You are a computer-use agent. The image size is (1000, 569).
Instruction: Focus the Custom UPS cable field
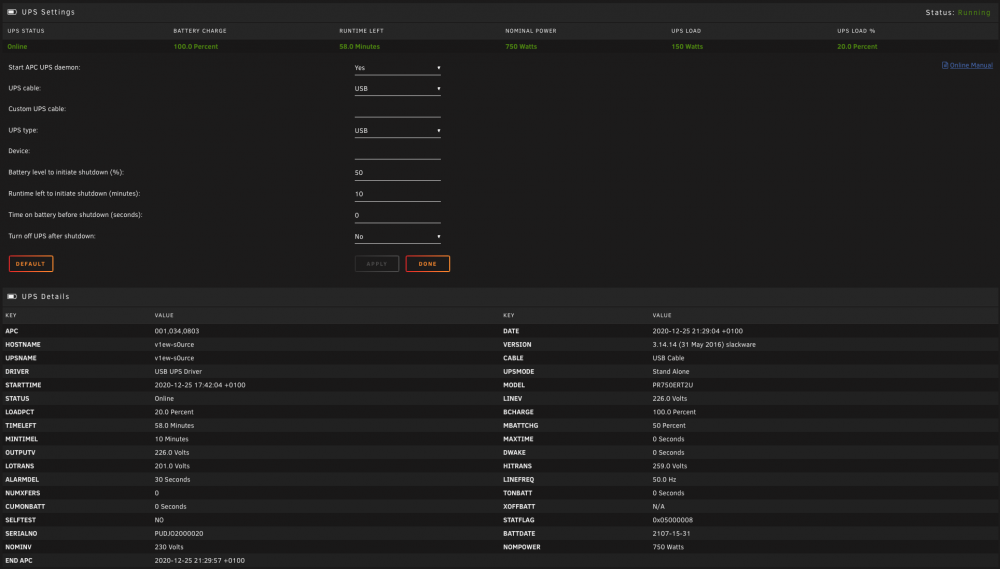point(397,110)
